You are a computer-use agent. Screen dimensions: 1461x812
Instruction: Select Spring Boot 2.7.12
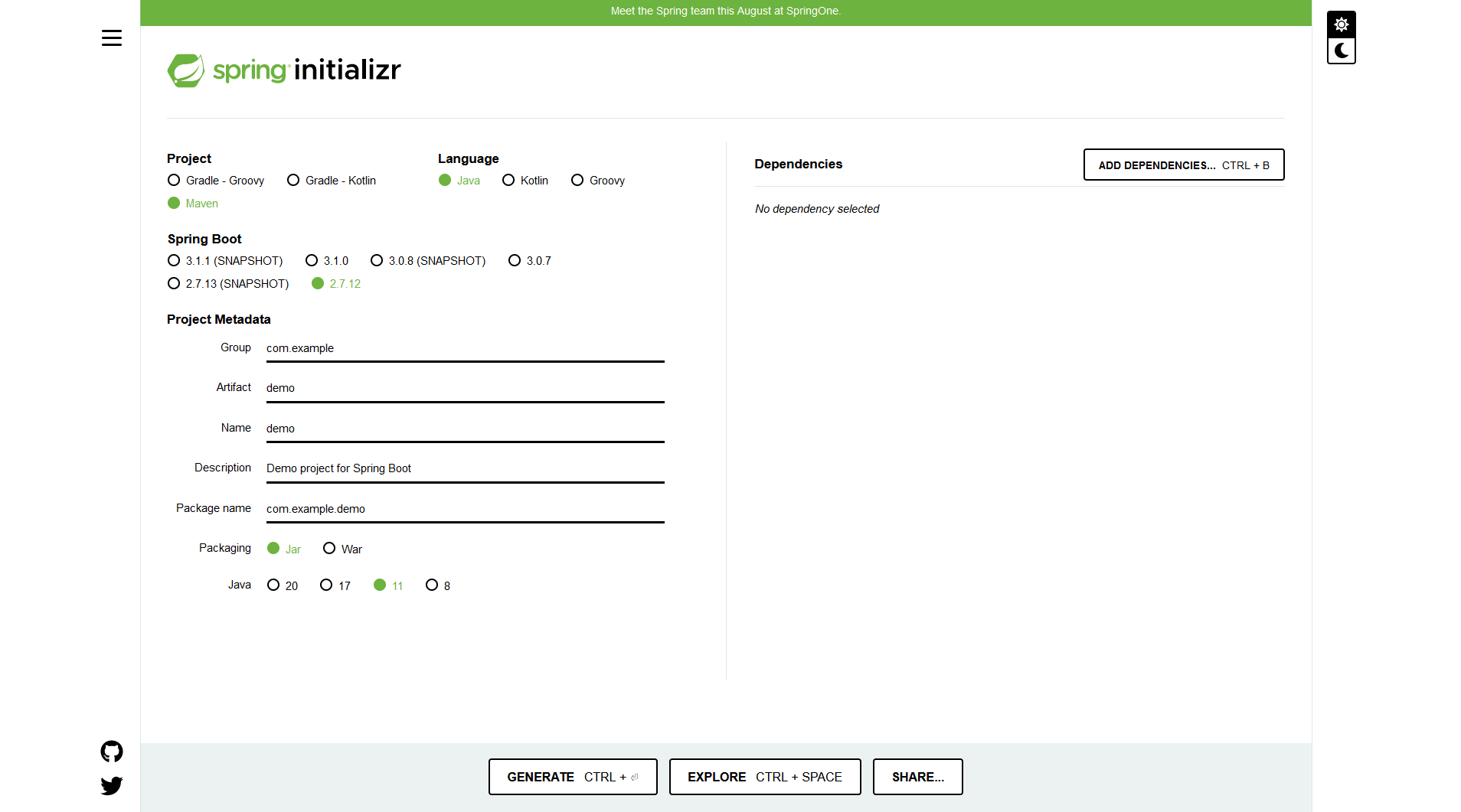[x=336, y=284]
